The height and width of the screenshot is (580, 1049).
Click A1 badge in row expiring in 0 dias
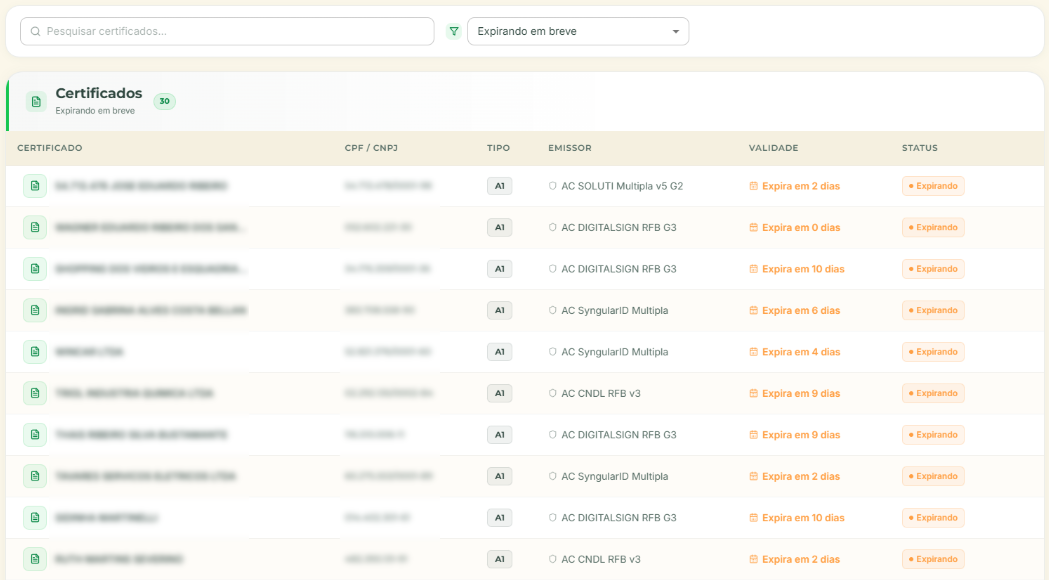(x=500, y=227)
